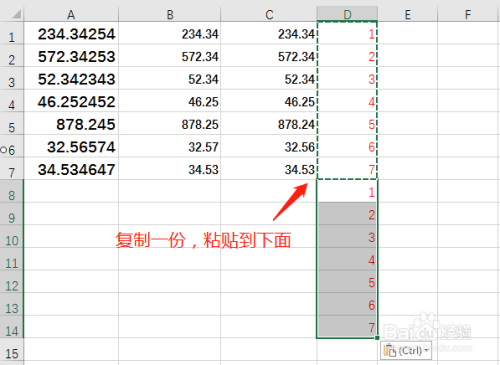Click cell showing 32.56
500x365 pixels.
click(x=269, y=147)
